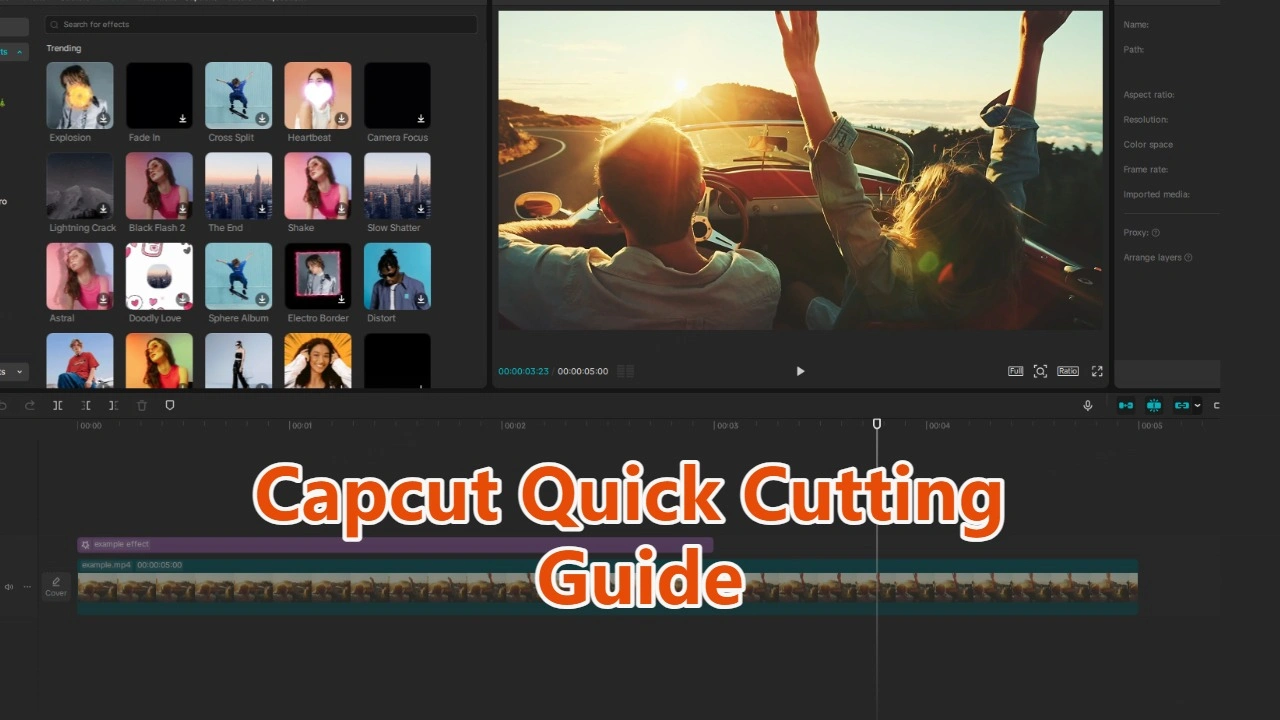The image size is (1280, 720).
Task: Toggle the main track magnet button
Action: click(1126, 405)
